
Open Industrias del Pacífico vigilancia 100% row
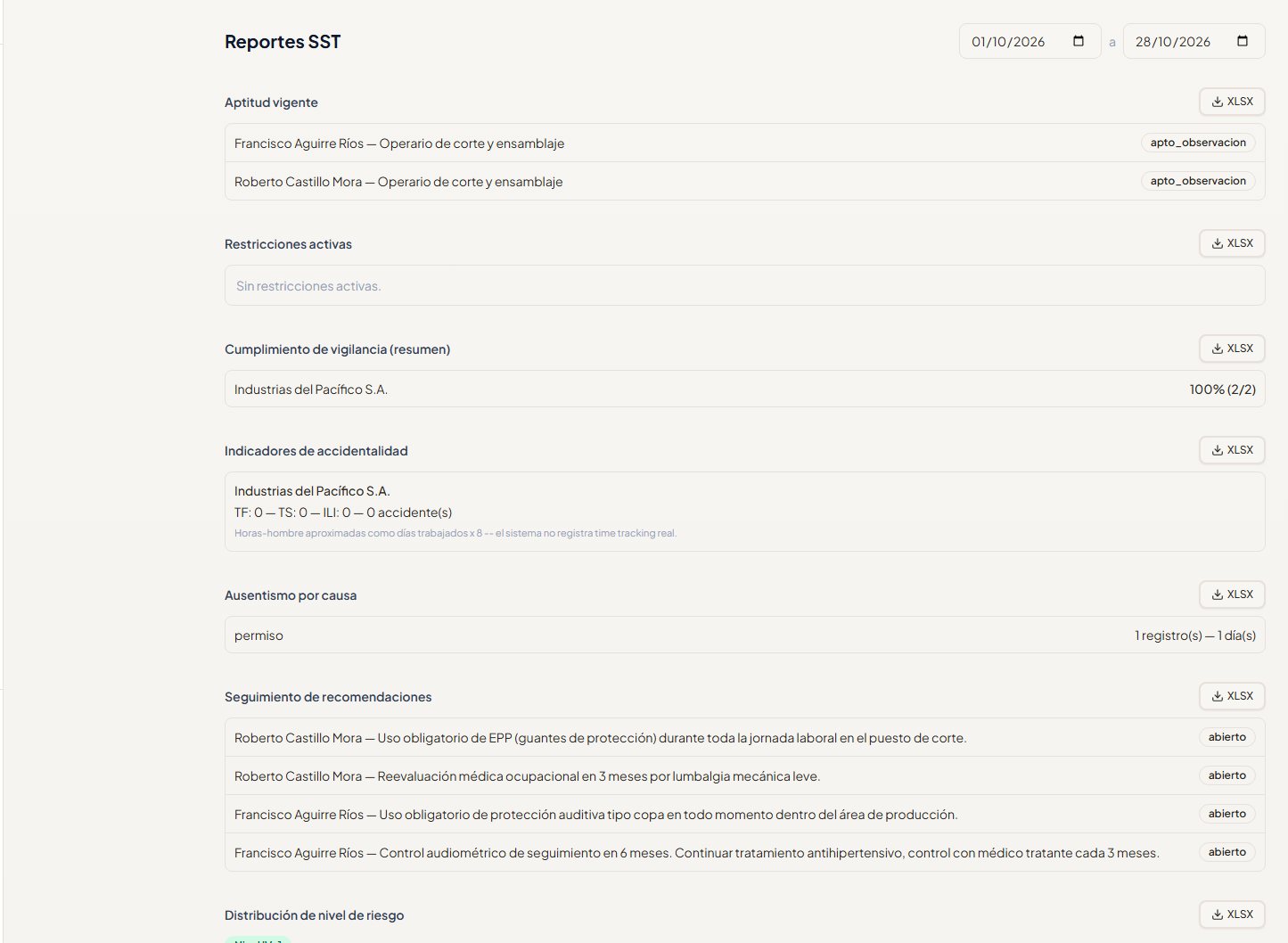click(x=744, y=389)
